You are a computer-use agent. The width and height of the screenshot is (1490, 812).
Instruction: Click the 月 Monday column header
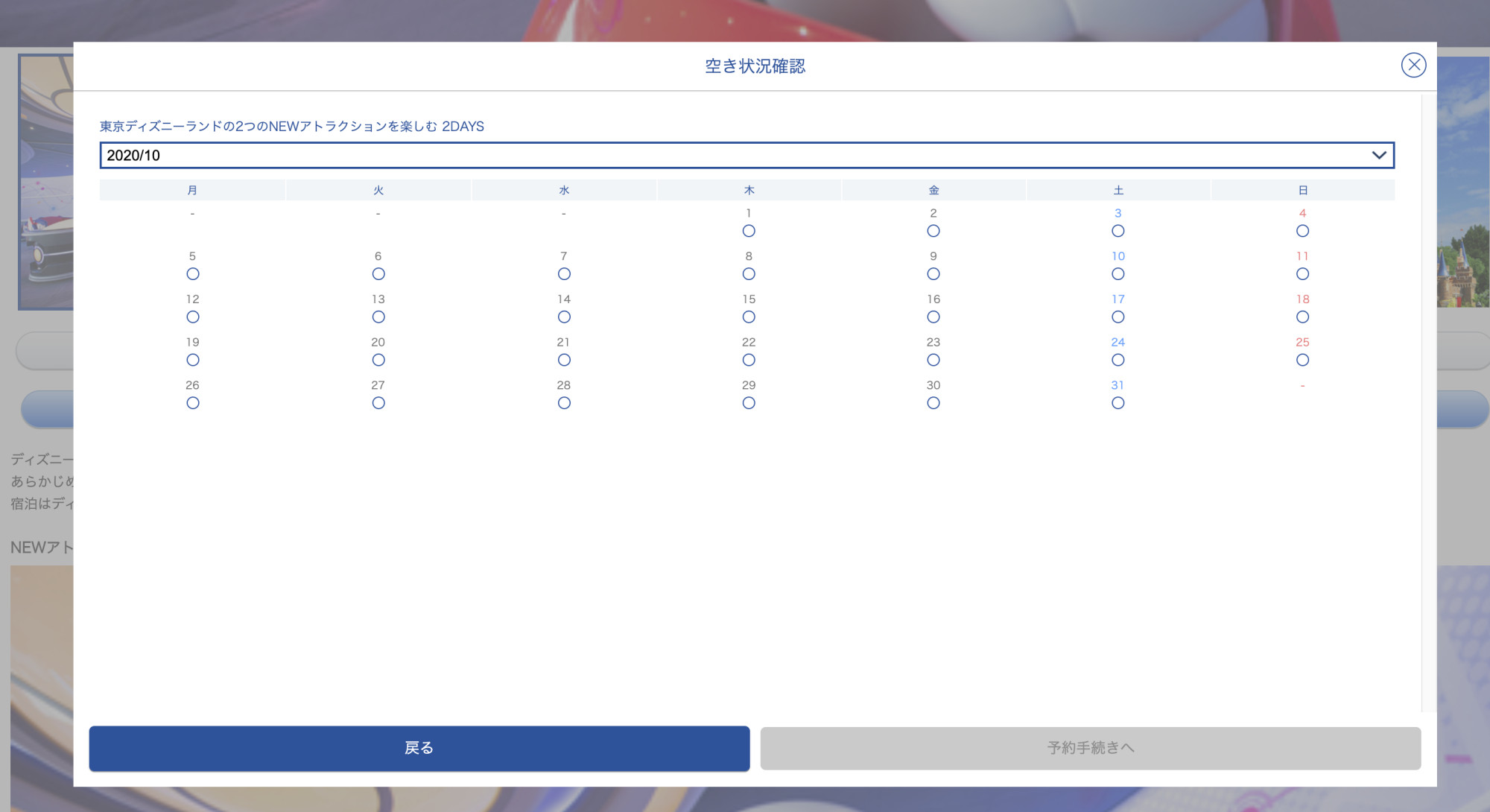[x=192, y=190]
